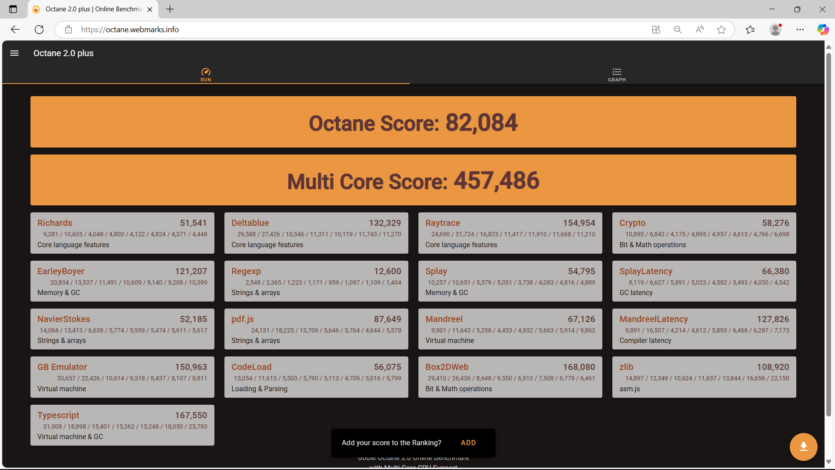835x470 pixels.
Task: Activate the Read Aloud icon
Action: pos(699,30)
